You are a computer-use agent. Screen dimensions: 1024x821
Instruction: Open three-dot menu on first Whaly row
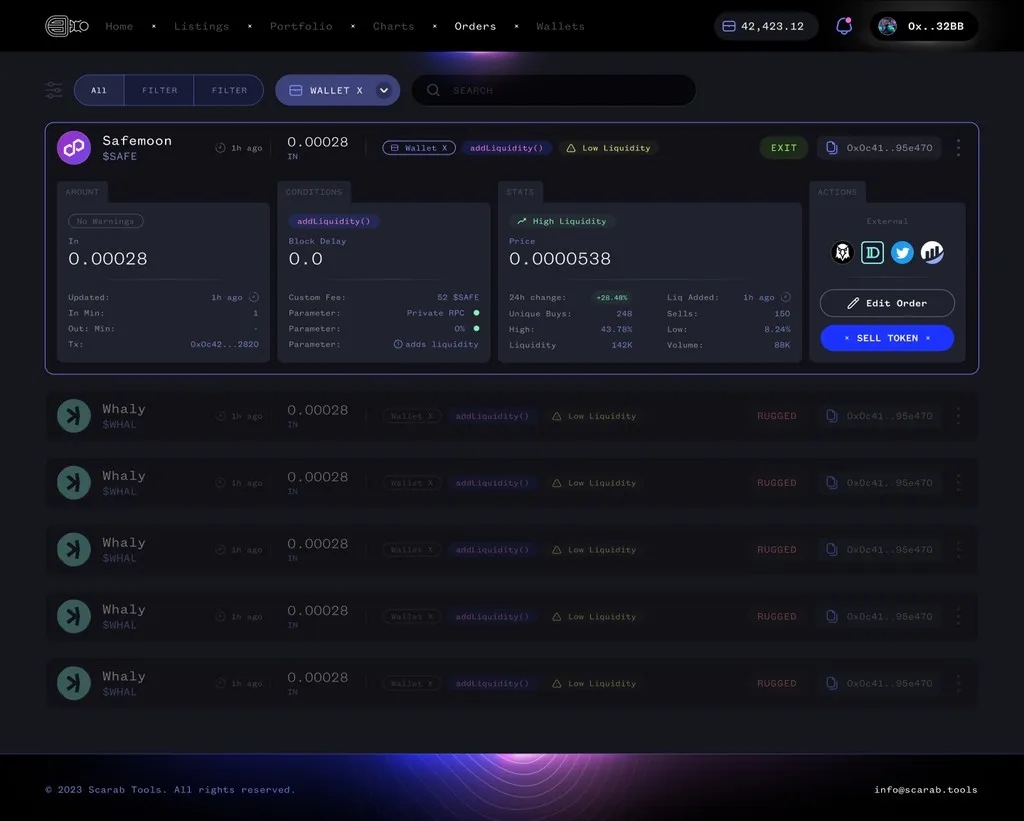click(958, 415)
